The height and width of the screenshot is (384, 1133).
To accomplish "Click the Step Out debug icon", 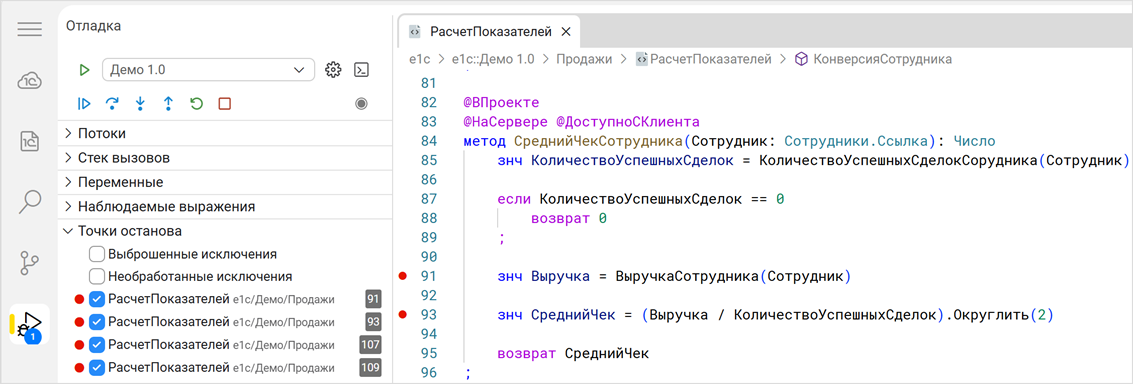I will pos(168,103).
